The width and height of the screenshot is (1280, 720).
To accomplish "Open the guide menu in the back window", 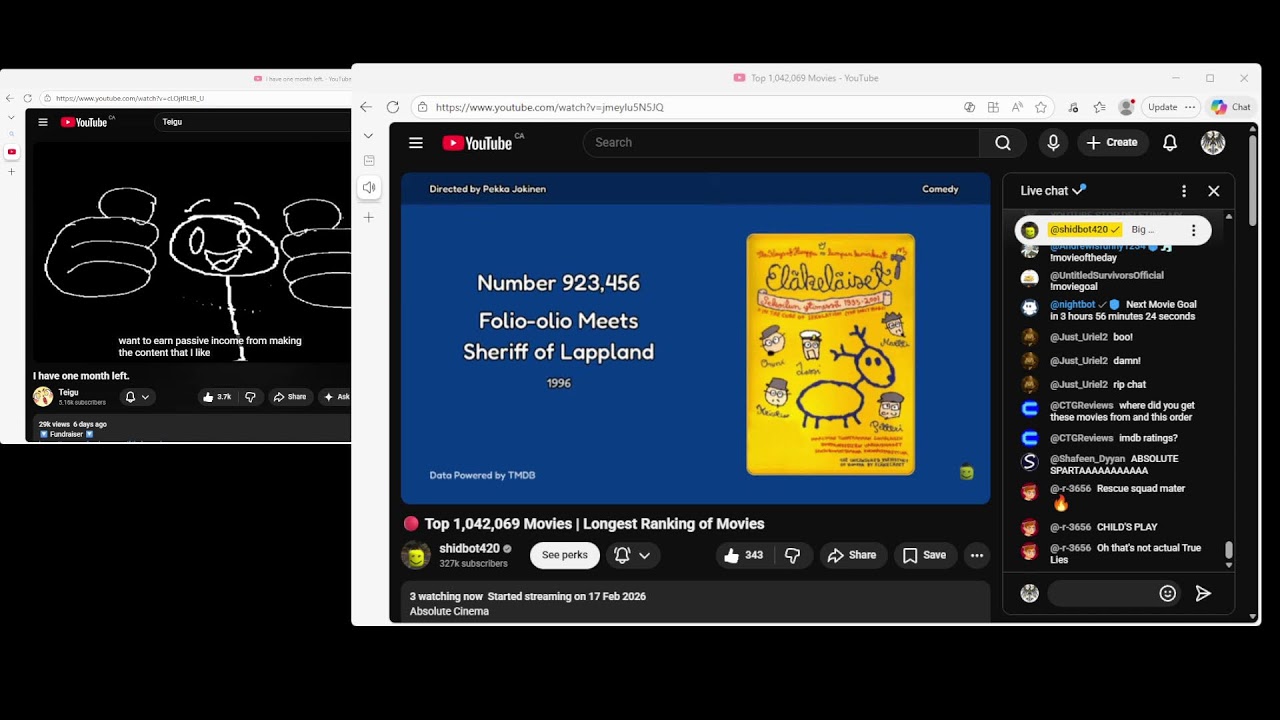I will pos(43,122).
